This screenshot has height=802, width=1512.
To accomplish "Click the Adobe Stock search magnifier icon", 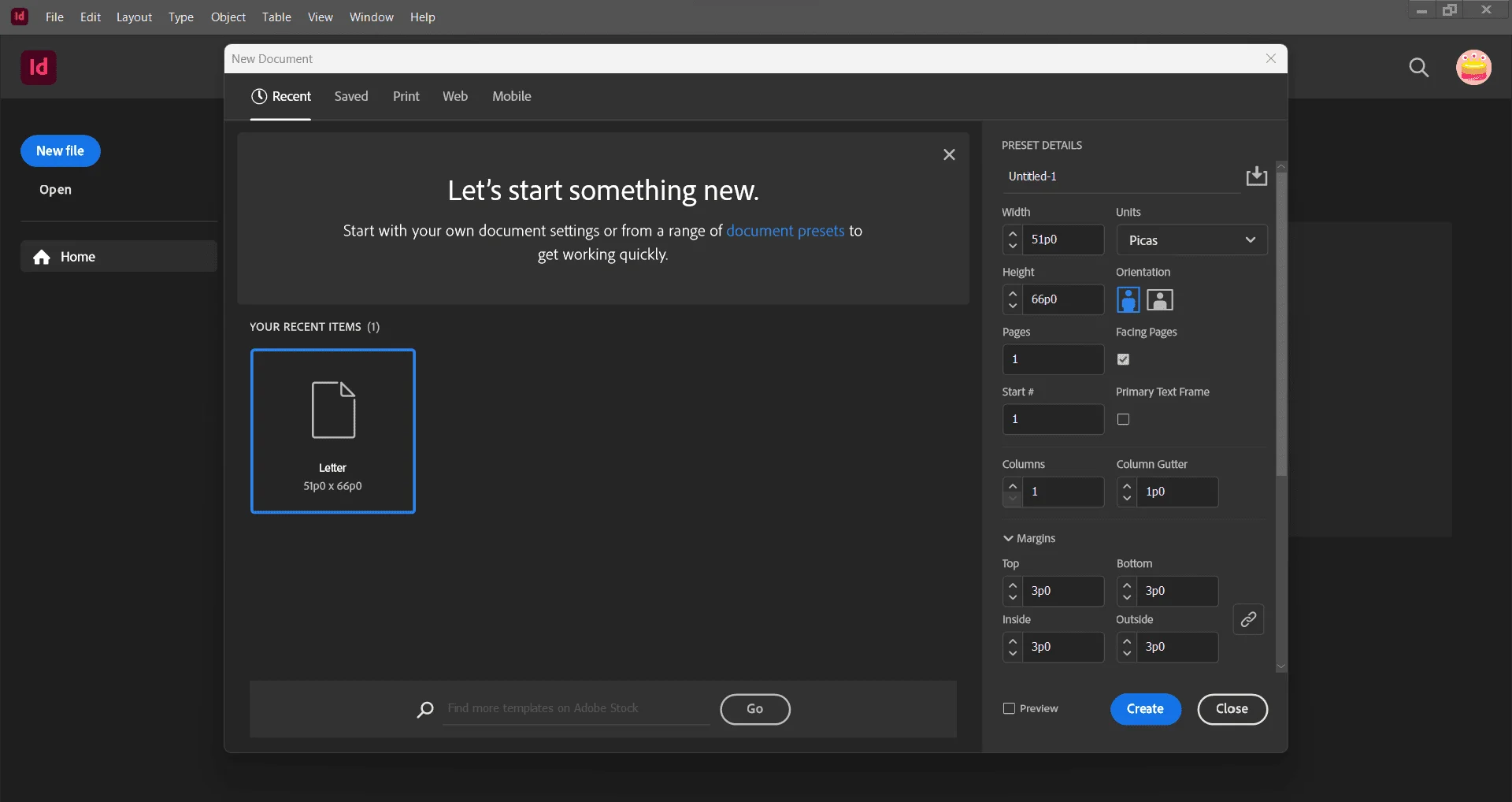I will [425, 709].
